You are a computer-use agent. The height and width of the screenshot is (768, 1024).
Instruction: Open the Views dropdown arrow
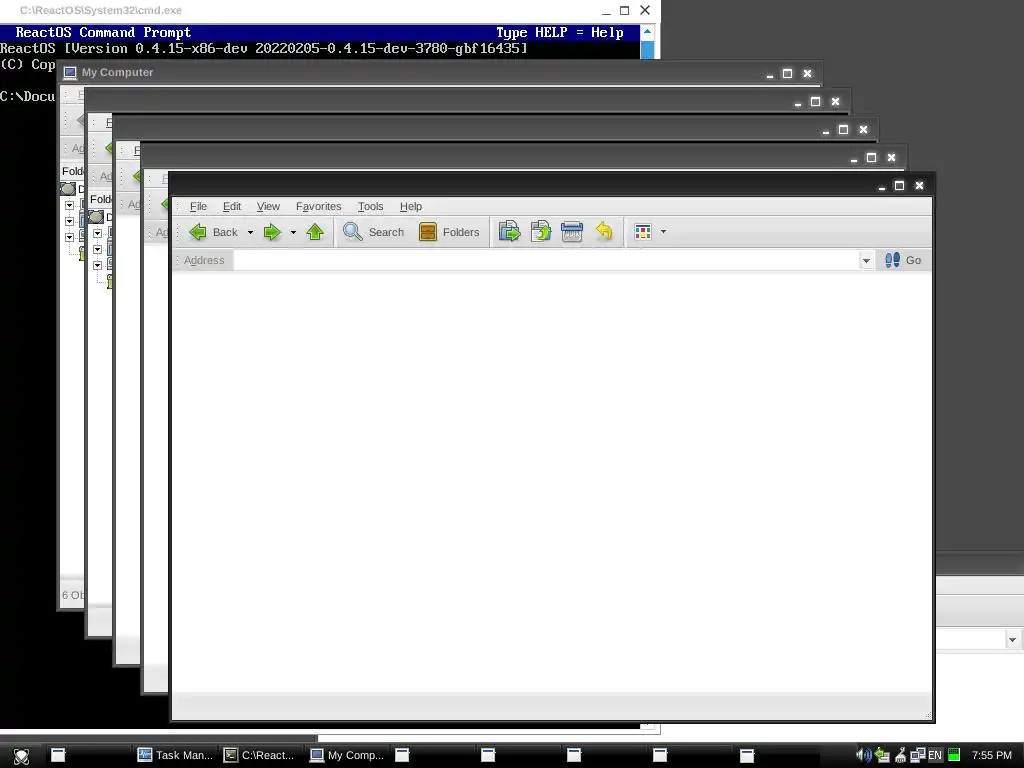click(x=664, y=232)
